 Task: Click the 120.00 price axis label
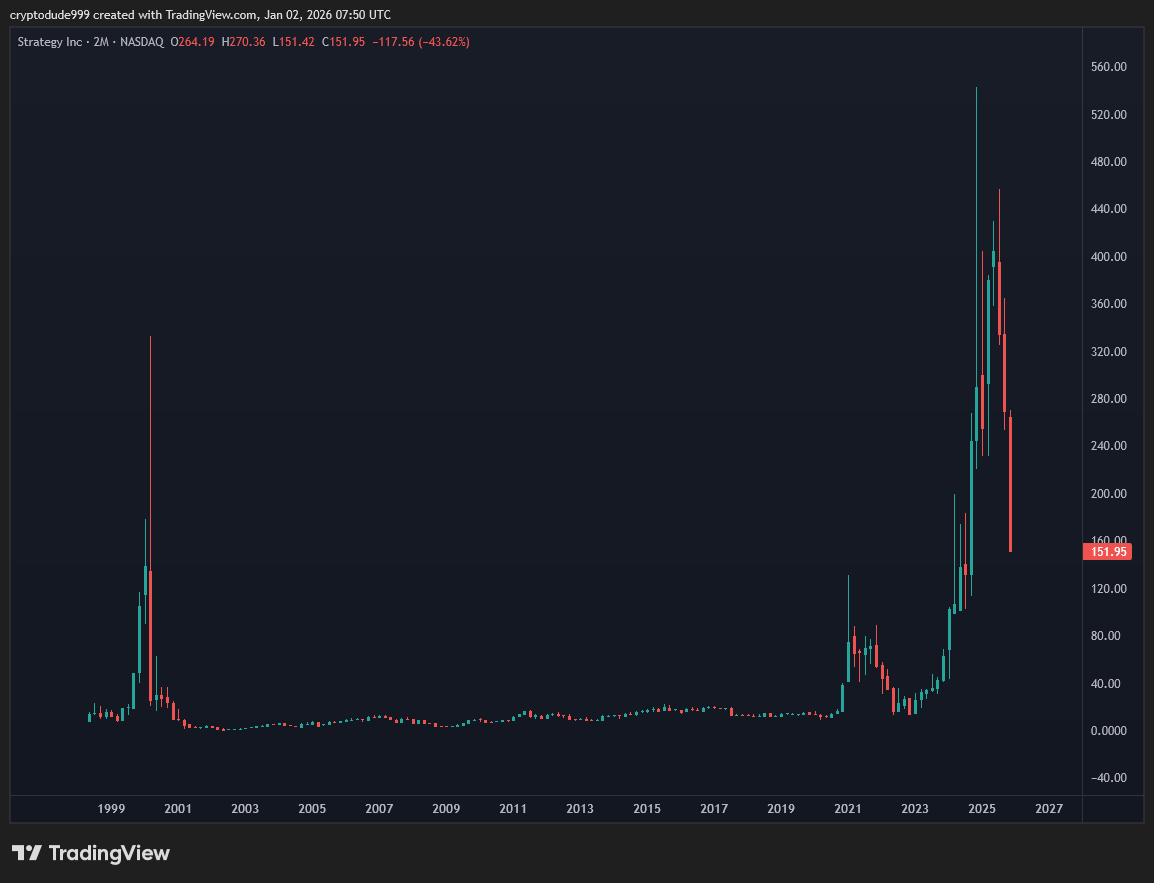[1108, 589]
